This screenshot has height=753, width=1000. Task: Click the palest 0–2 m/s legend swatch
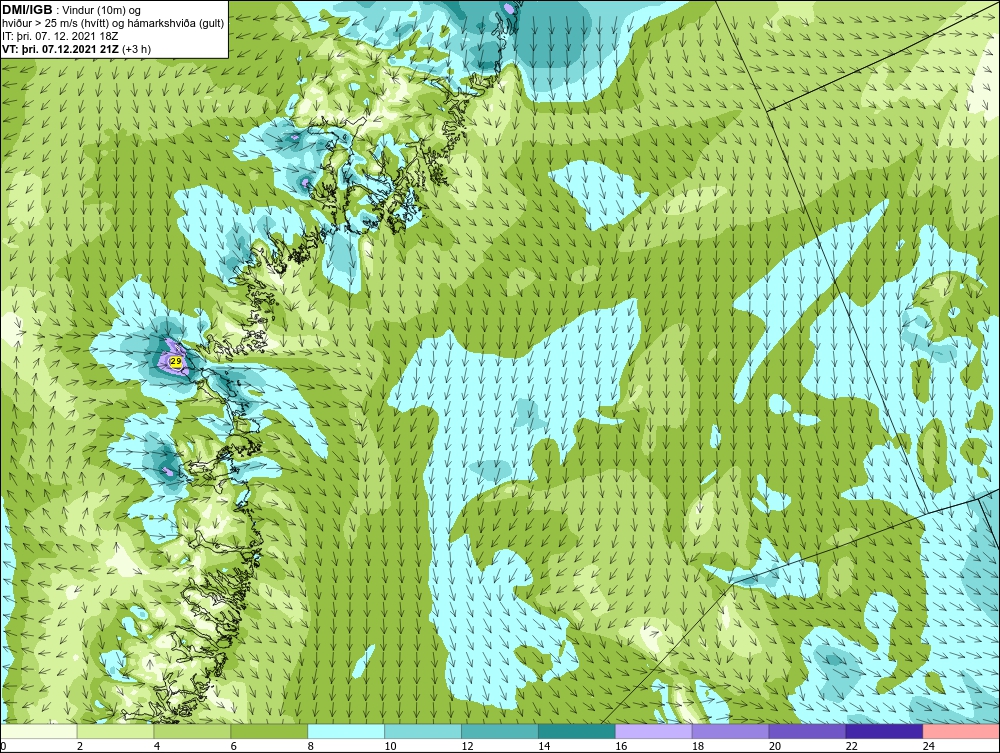[x=39, y=731]
